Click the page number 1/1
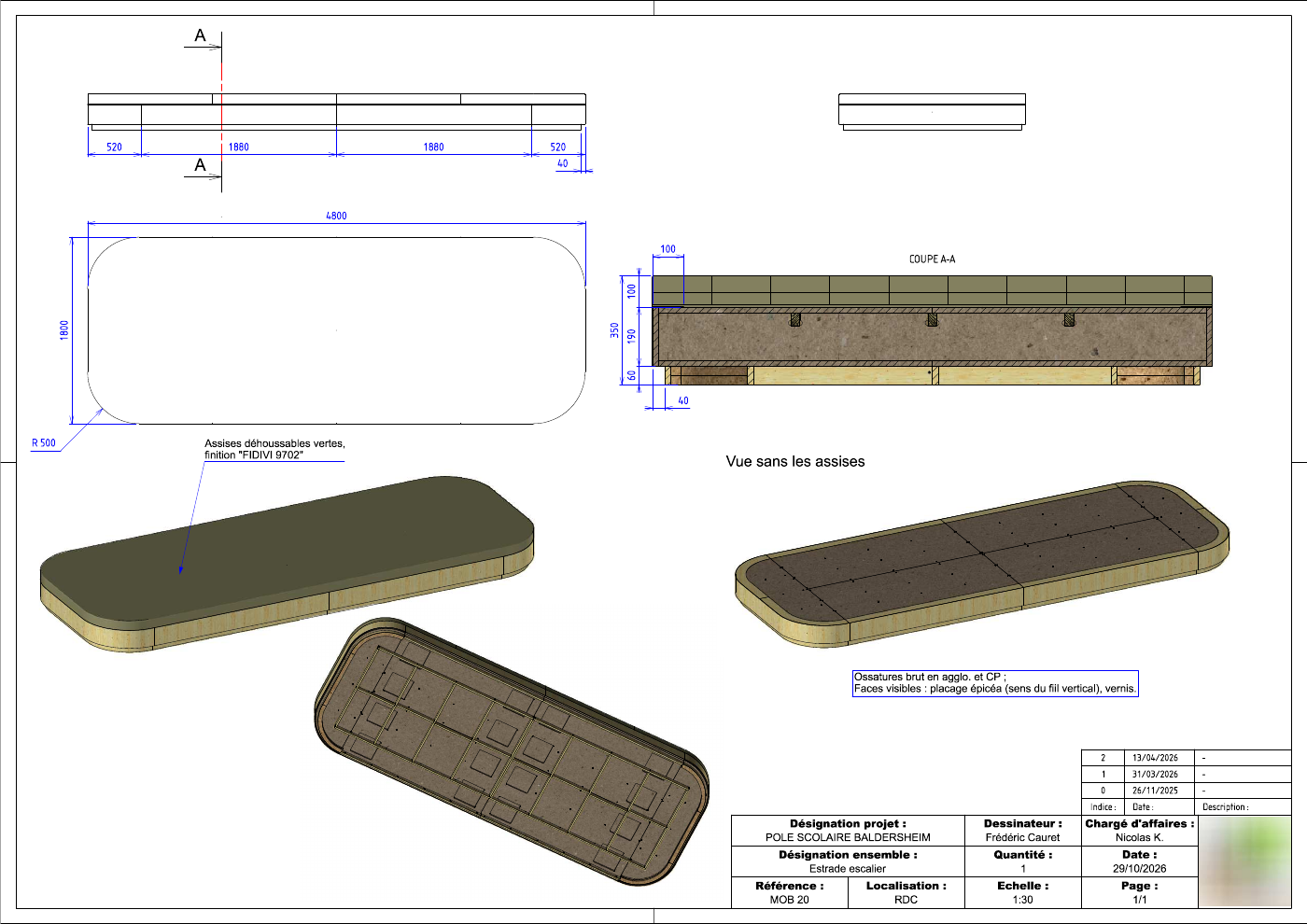Image resolution: width=1307 pixels, height=924 pixels. (1140, 900)
